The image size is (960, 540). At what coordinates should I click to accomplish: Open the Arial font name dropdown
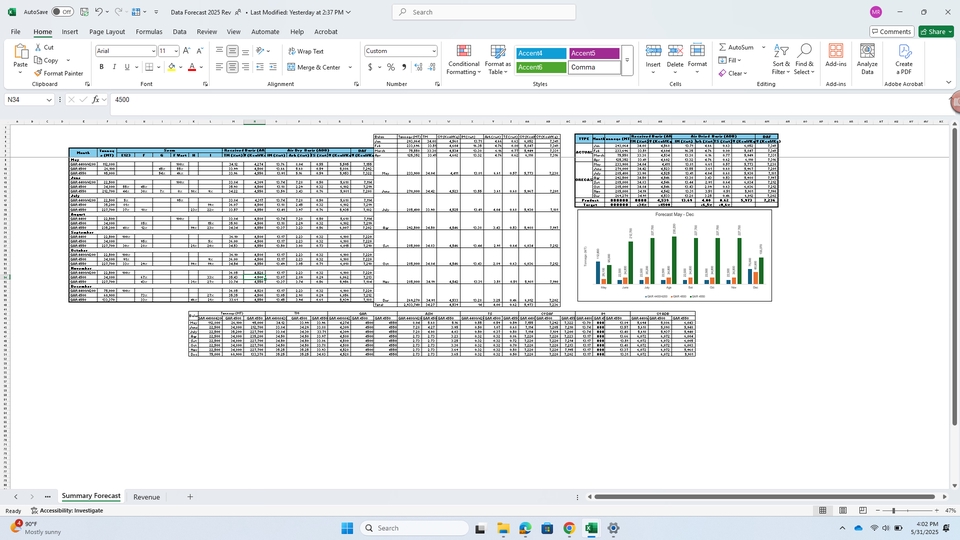click(152, 51)
